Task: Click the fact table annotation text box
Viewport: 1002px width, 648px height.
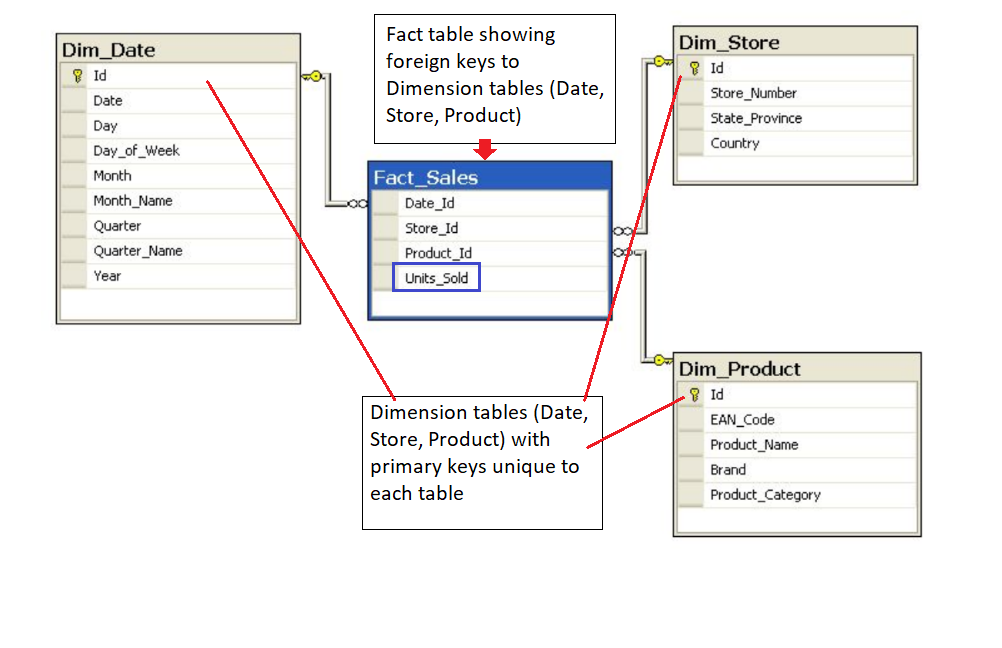Action: [497, 78]
